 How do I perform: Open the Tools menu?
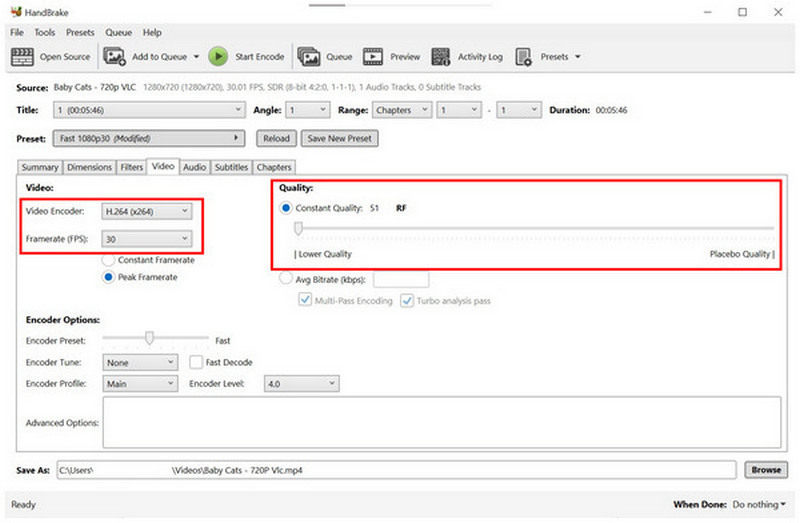click(45, 33)
